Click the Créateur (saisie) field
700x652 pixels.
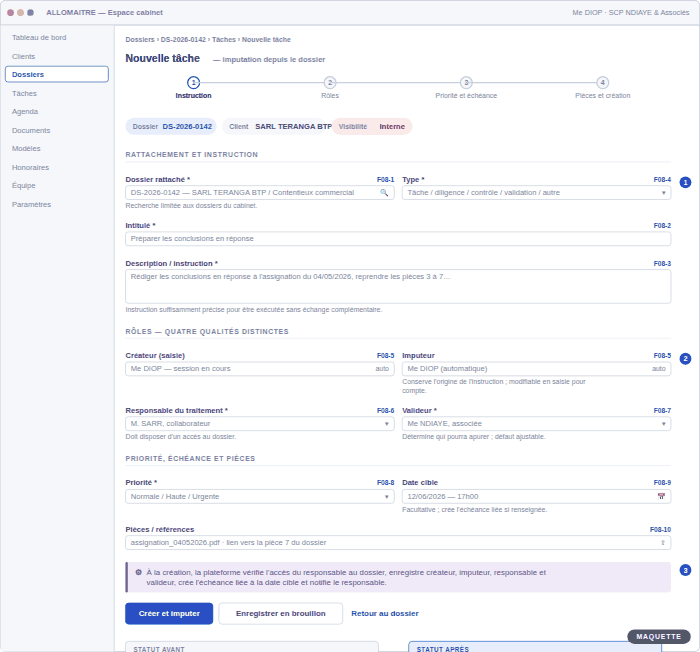coord(260,368)
